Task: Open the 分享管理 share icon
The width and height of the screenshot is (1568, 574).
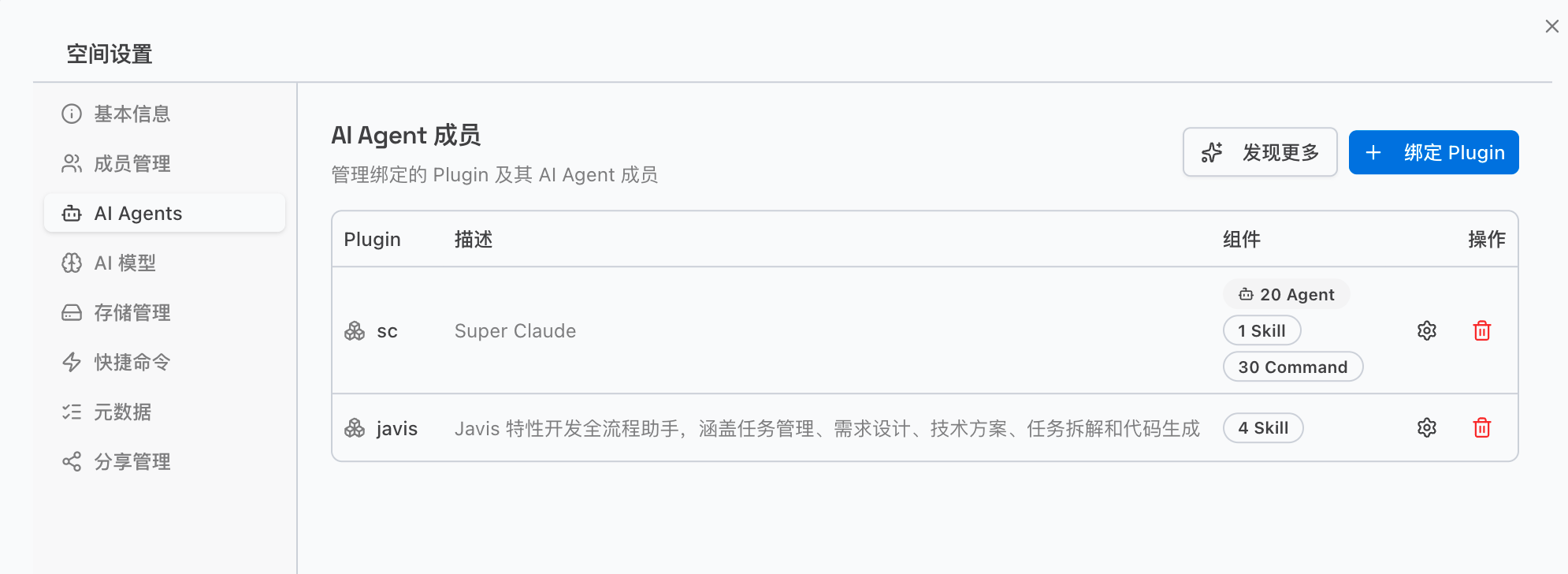Action: coord(72,461)
